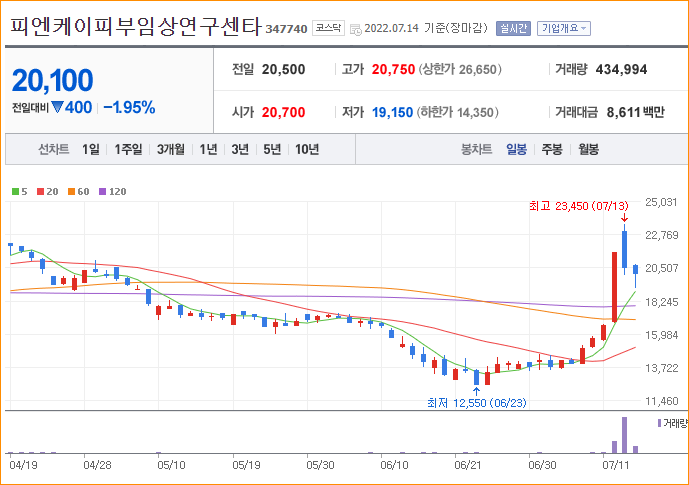The width and height of the screenshot is (689, 485).
Task: Click the 25,031 price axis label
Action: click(x=661, y=202)
